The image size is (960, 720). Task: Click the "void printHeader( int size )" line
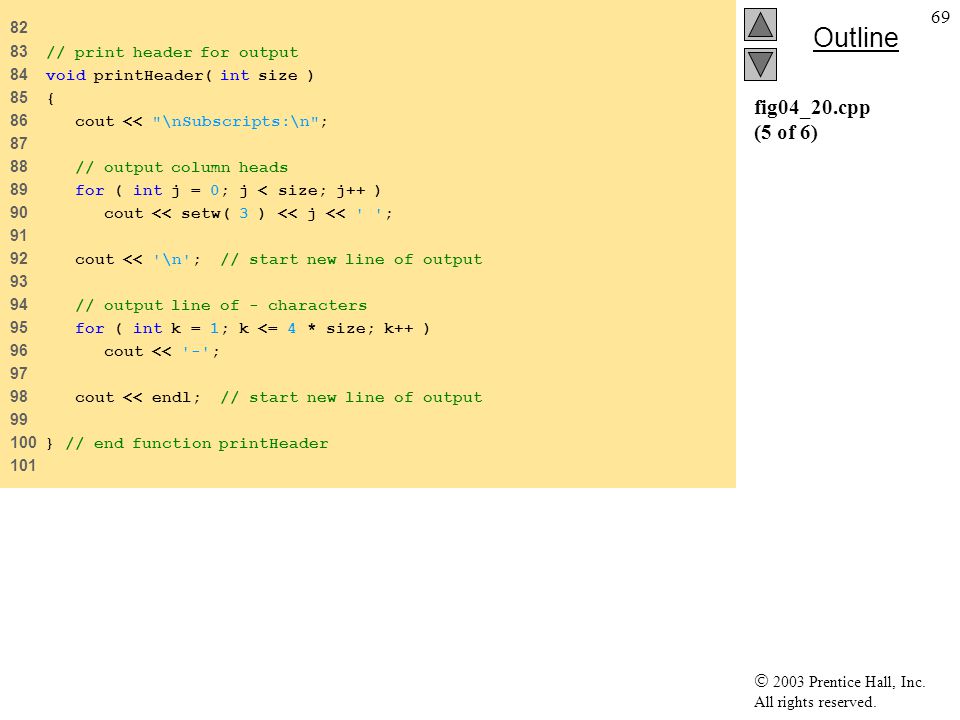coord(179,75)
